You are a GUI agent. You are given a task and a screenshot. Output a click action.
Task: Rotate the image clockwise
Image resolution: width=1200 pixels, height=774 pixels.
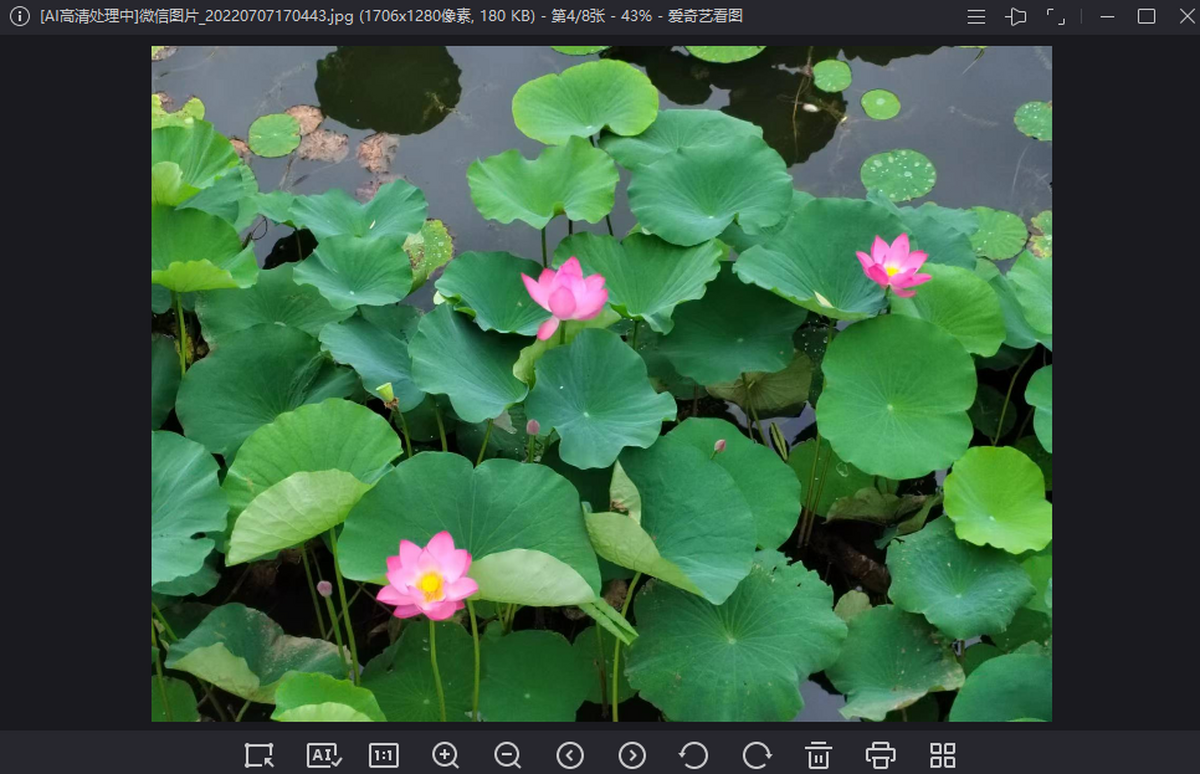click(x=757, y=755)
